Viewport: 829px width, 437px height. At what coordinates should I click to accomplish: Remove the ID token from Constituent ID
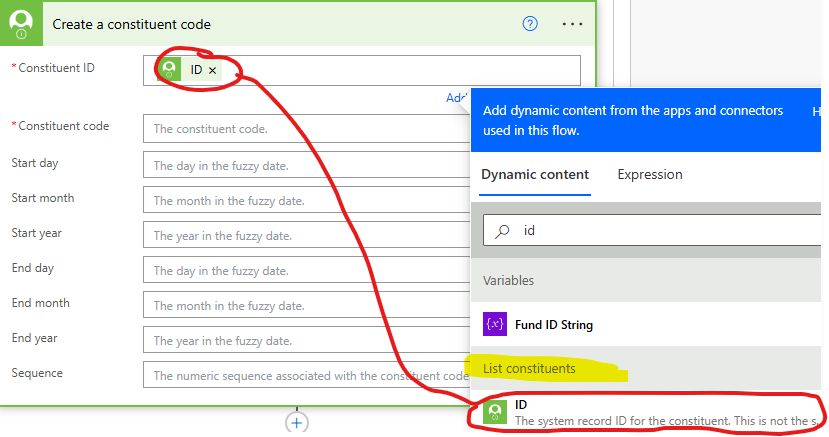[x=212, y=70]
